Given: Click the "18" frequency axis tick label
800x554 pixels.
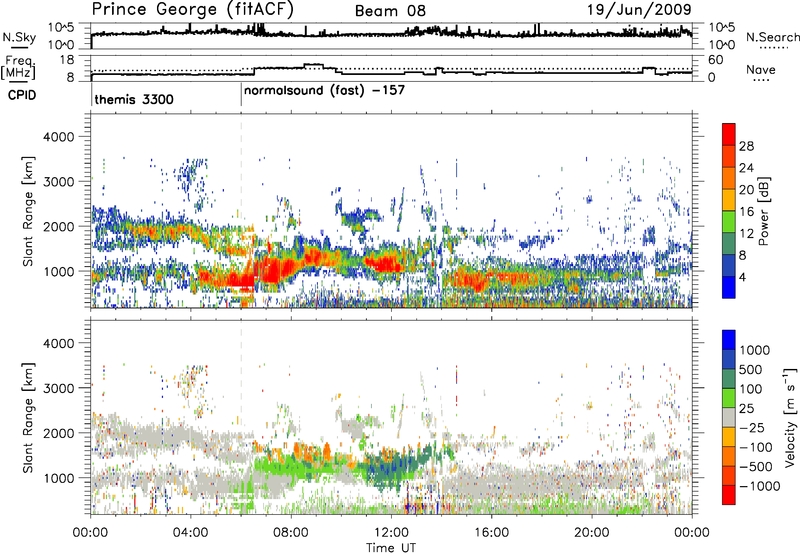Looking at the screenshot, I should [x=67, y=60].
